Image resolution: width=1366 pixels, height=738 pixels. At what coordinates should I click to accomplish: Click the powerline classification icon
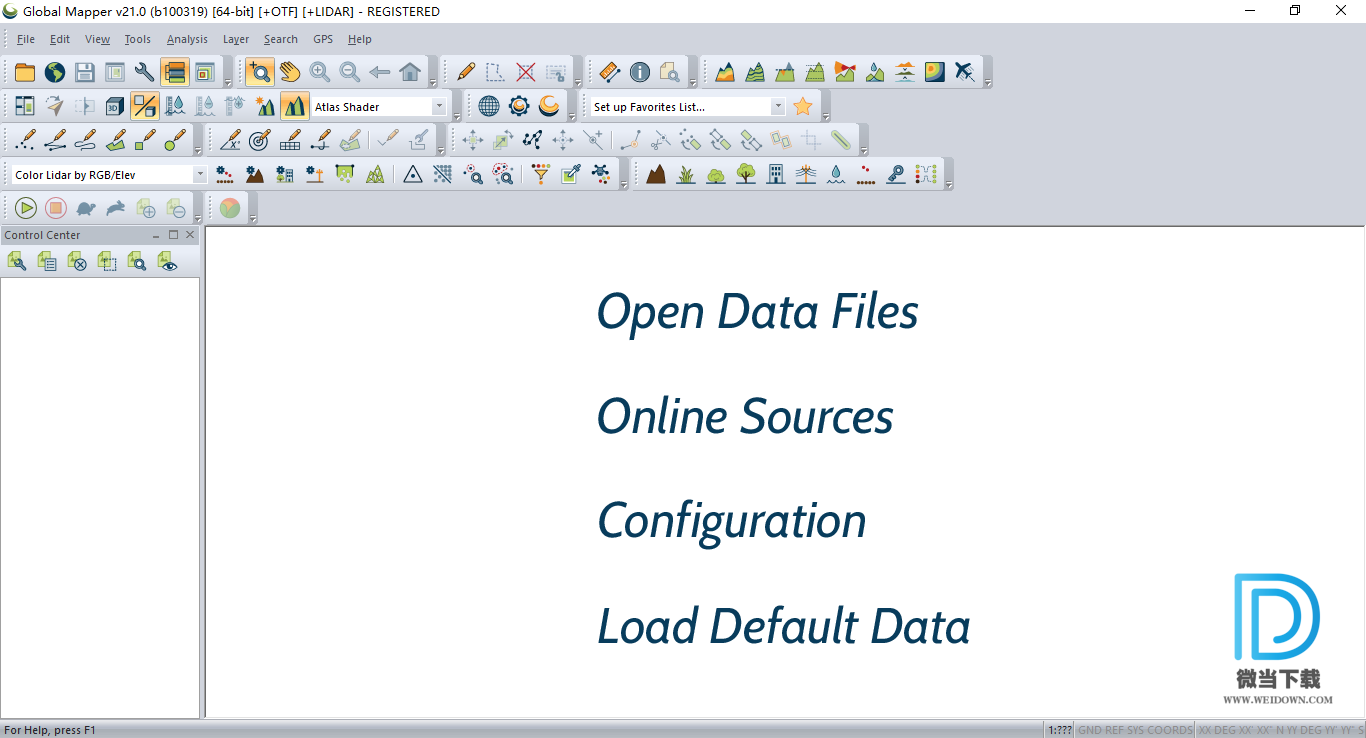pyautogui.click(x=806, y=174)
